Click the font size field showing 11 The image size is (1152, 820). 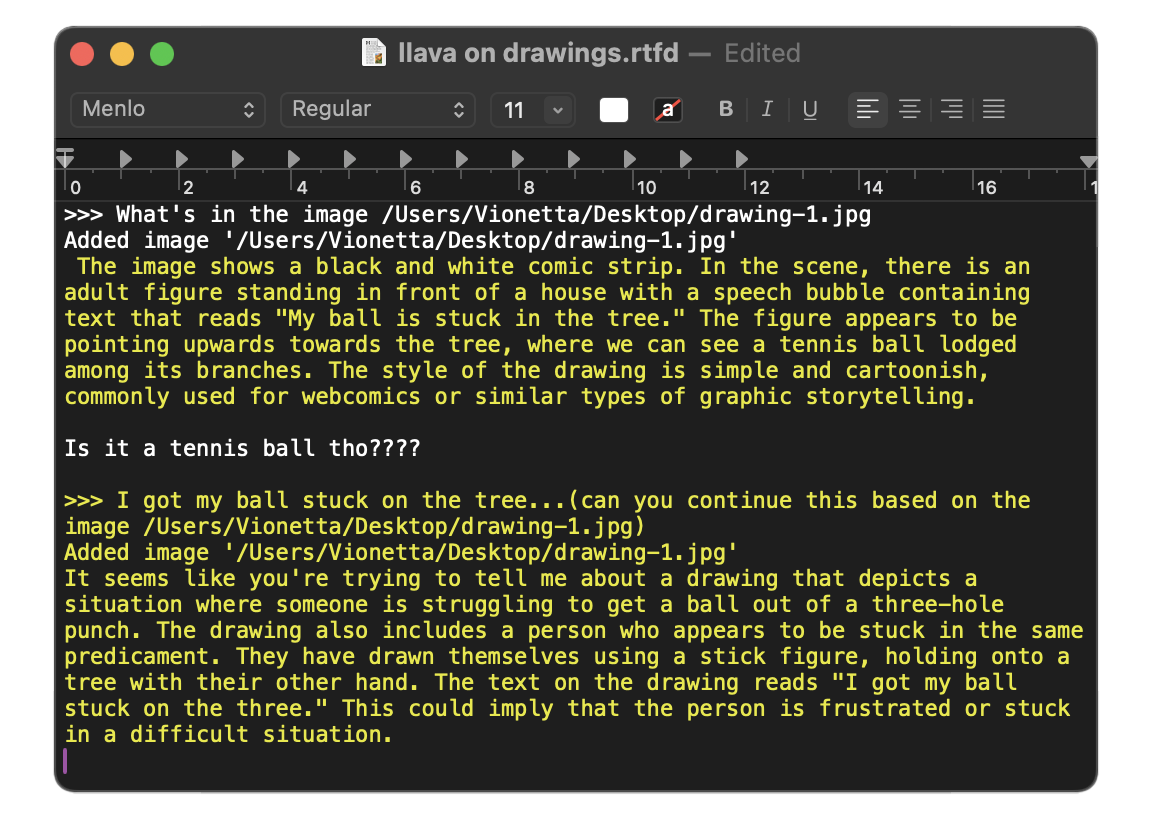[516, 110]
